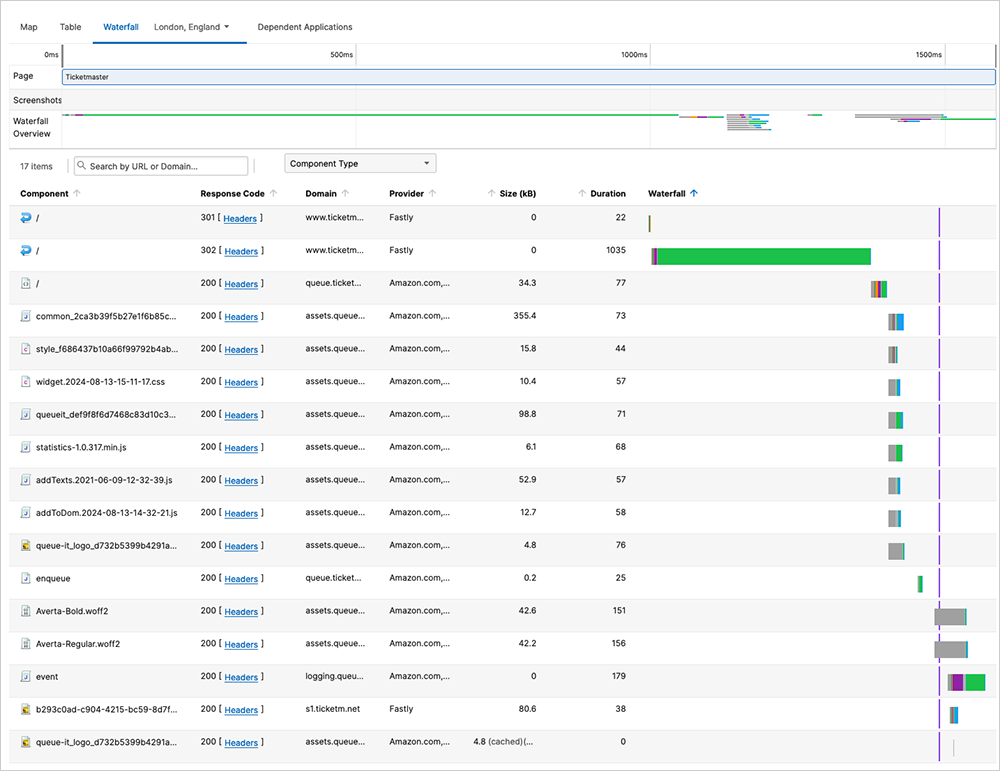This screenshot has height=771, width=1000.
Task: Click the font file icon for Averta-Bold.woff2
Action: [26, 611]
